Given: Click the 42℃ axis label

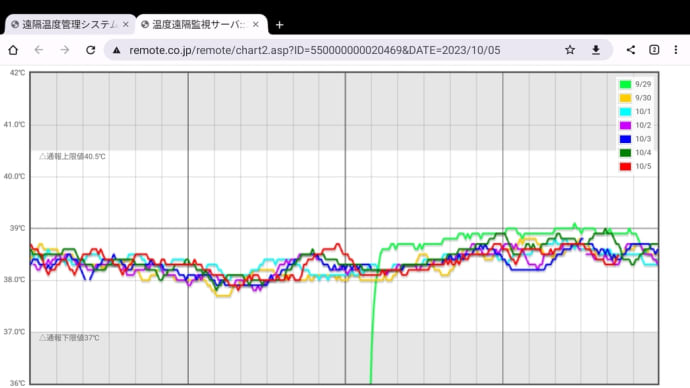Looking at the screenshot, I should pyautogui.click(x=17, y=73).
